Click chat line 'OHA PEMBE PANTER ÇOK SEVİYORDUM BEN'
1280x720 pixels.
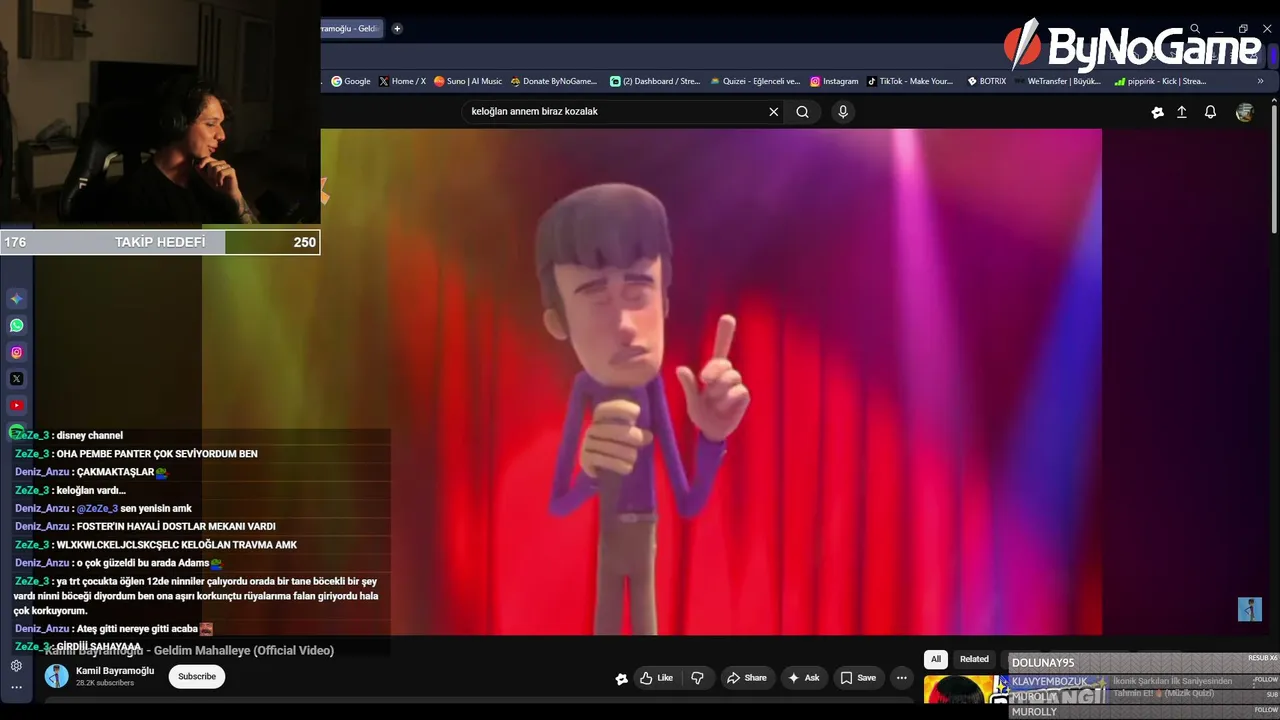(x=157, y=454)
